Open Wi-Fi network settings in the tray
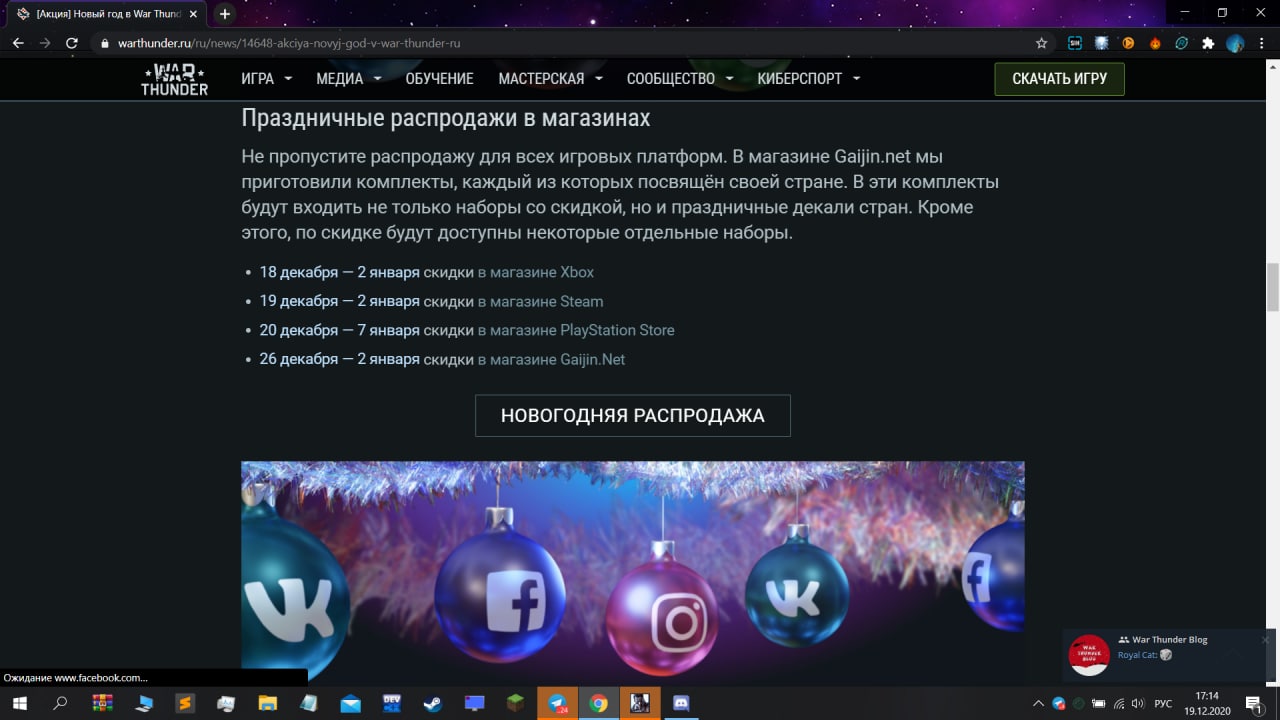The width and height of the screenshot is (1280, 720). click(1118, 704)
